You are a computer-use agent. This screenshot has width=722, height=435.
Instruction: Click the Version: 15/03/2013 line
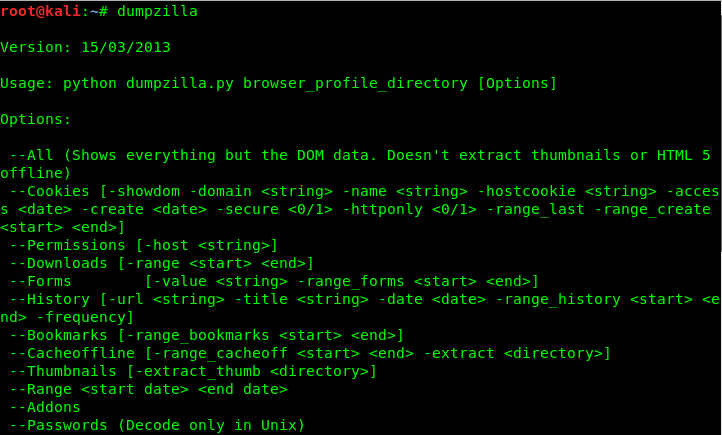(x=85, y=47)
